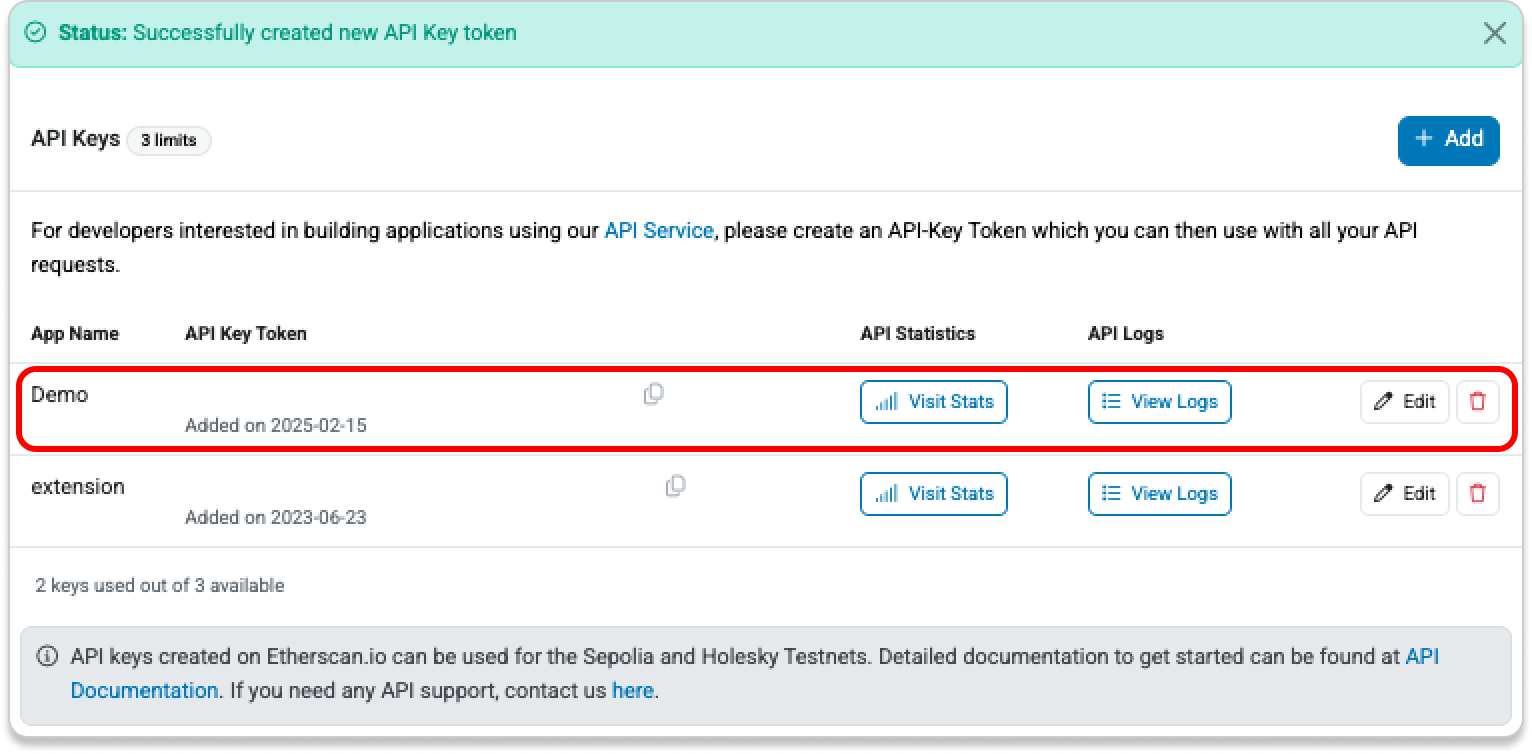The height and width of the screenshot is (754, 1532).
Task: Open the API Service link
Action: tap(658, 231)
